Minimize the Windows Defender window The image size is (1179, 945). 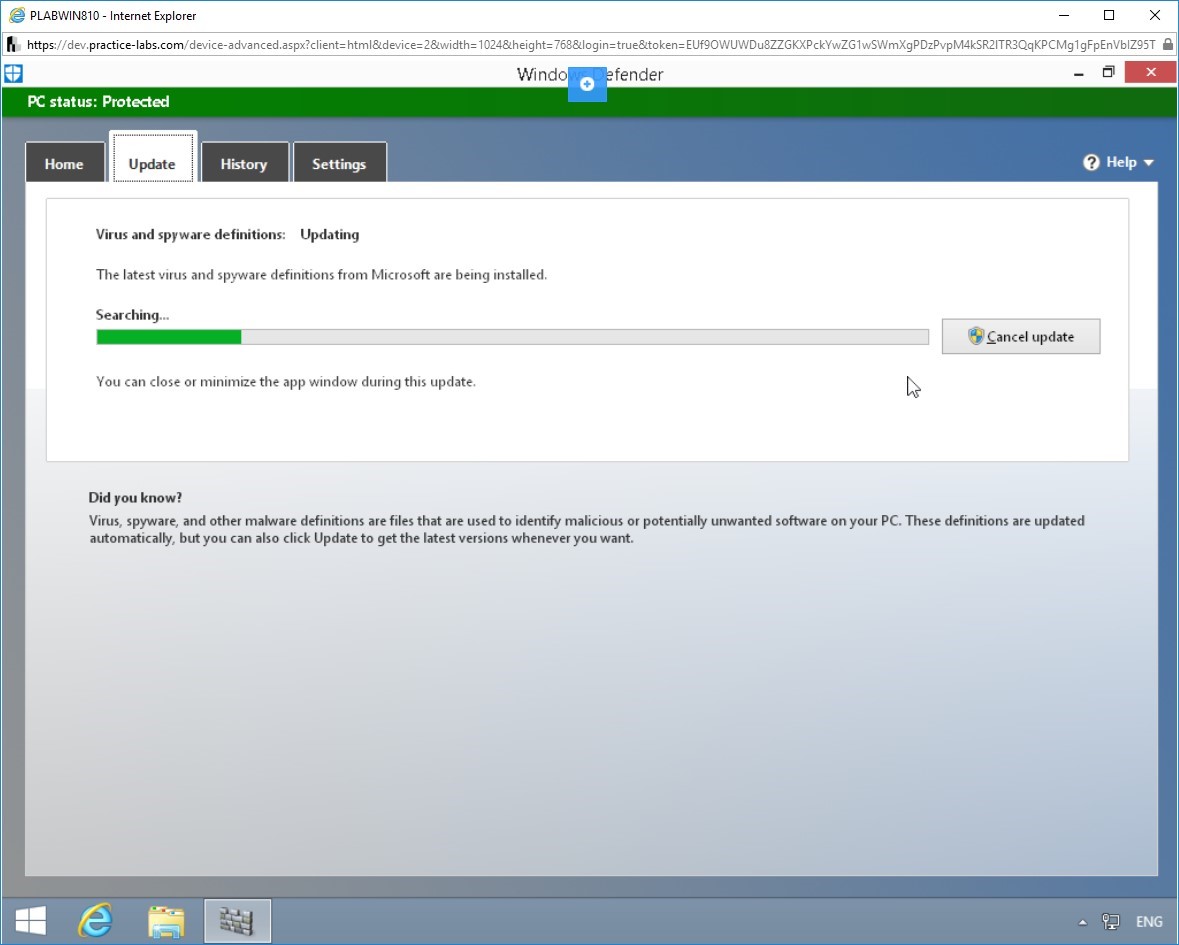click(1079, 73)
